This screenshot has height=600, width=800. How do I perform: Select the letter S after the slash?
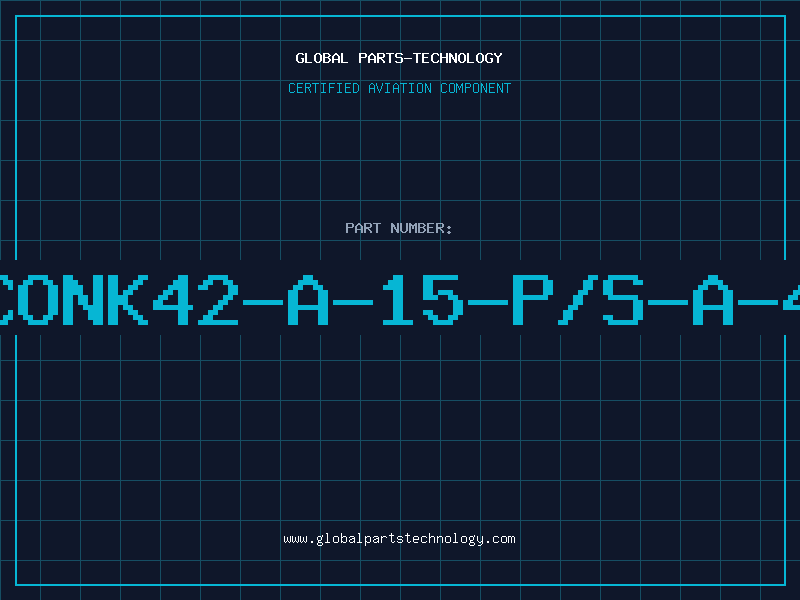(623, 300)
